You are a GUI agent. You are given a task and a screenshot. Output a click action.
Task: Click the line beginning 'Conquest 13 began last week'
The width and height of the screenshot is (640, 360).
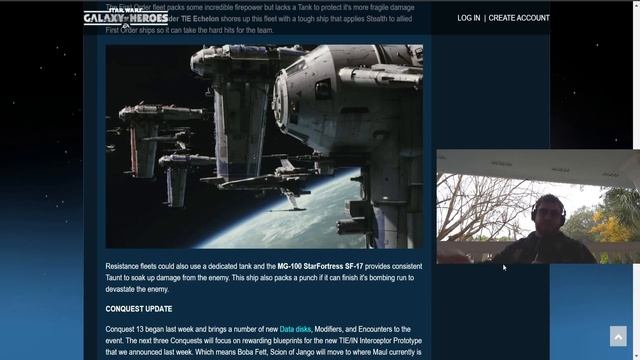258,329
